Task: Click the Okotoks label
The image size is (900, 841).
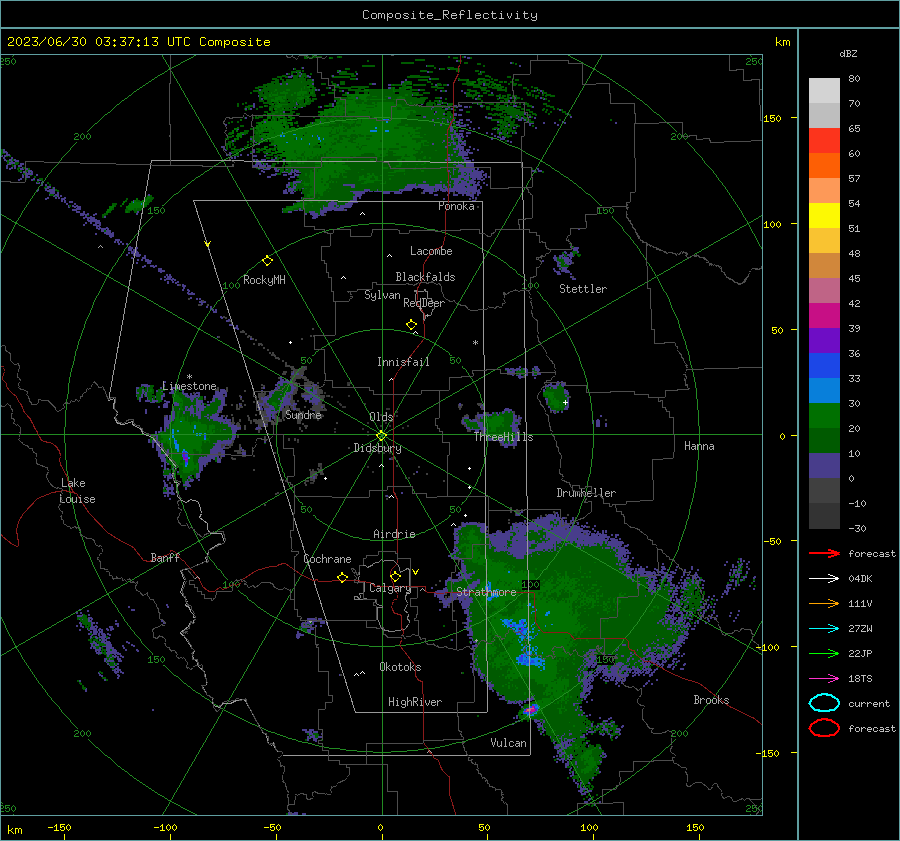Action: (400, 667)
